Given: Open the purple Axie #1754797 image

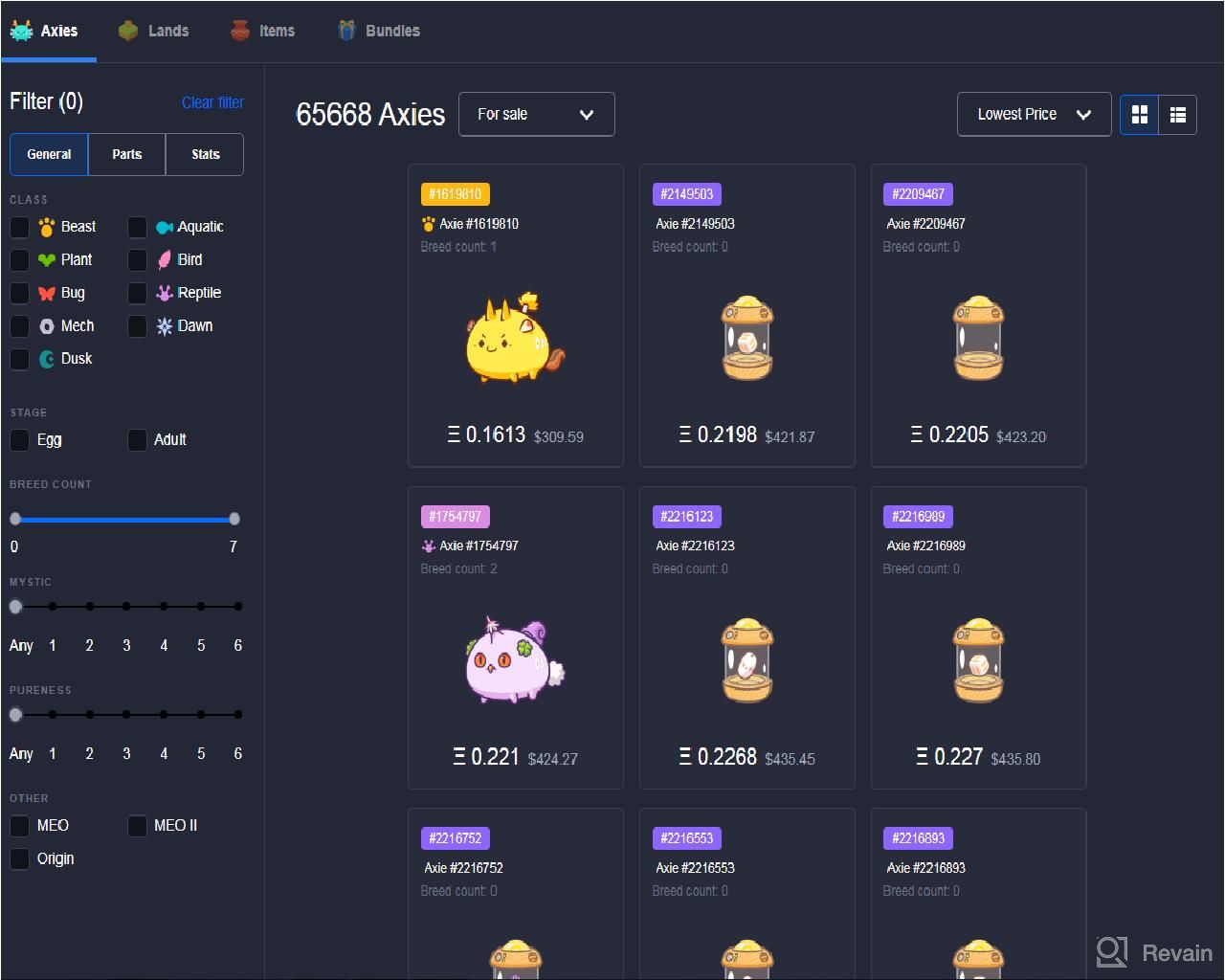Looking at the screenshot, I should 514,660.
